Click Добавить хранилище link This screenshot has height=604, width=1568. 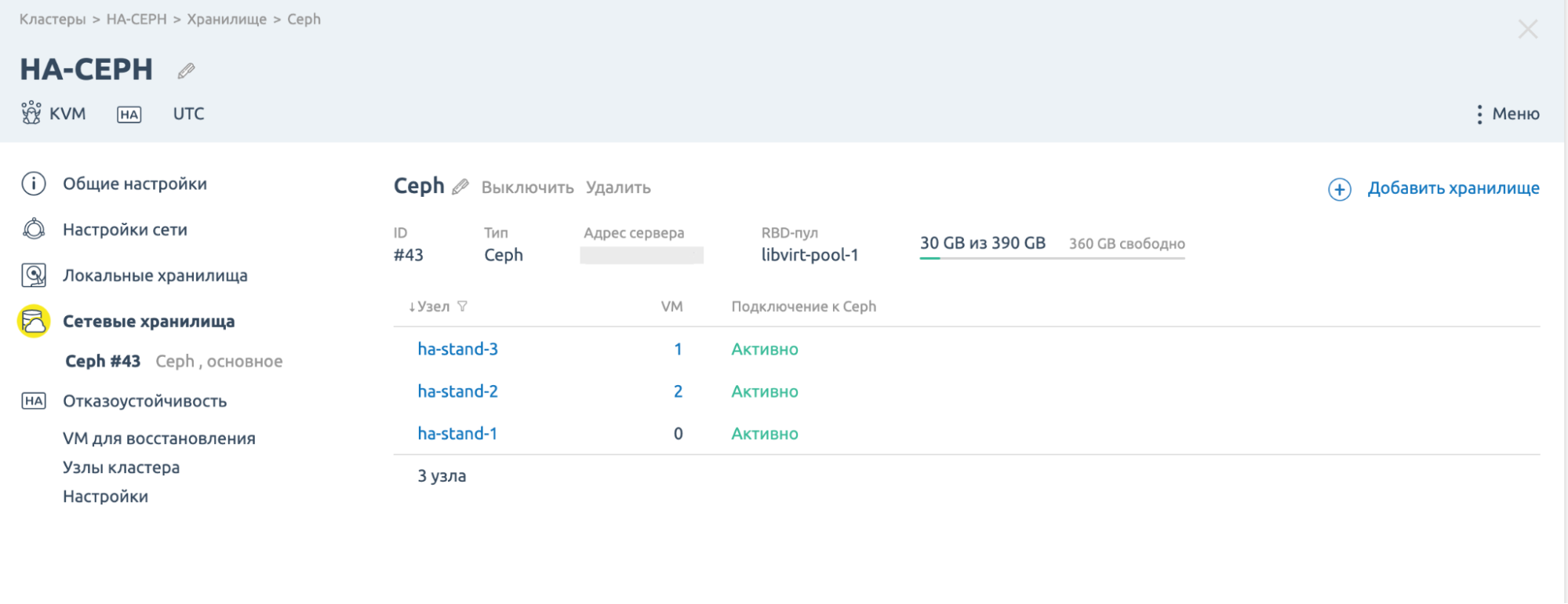[1453, 188]
